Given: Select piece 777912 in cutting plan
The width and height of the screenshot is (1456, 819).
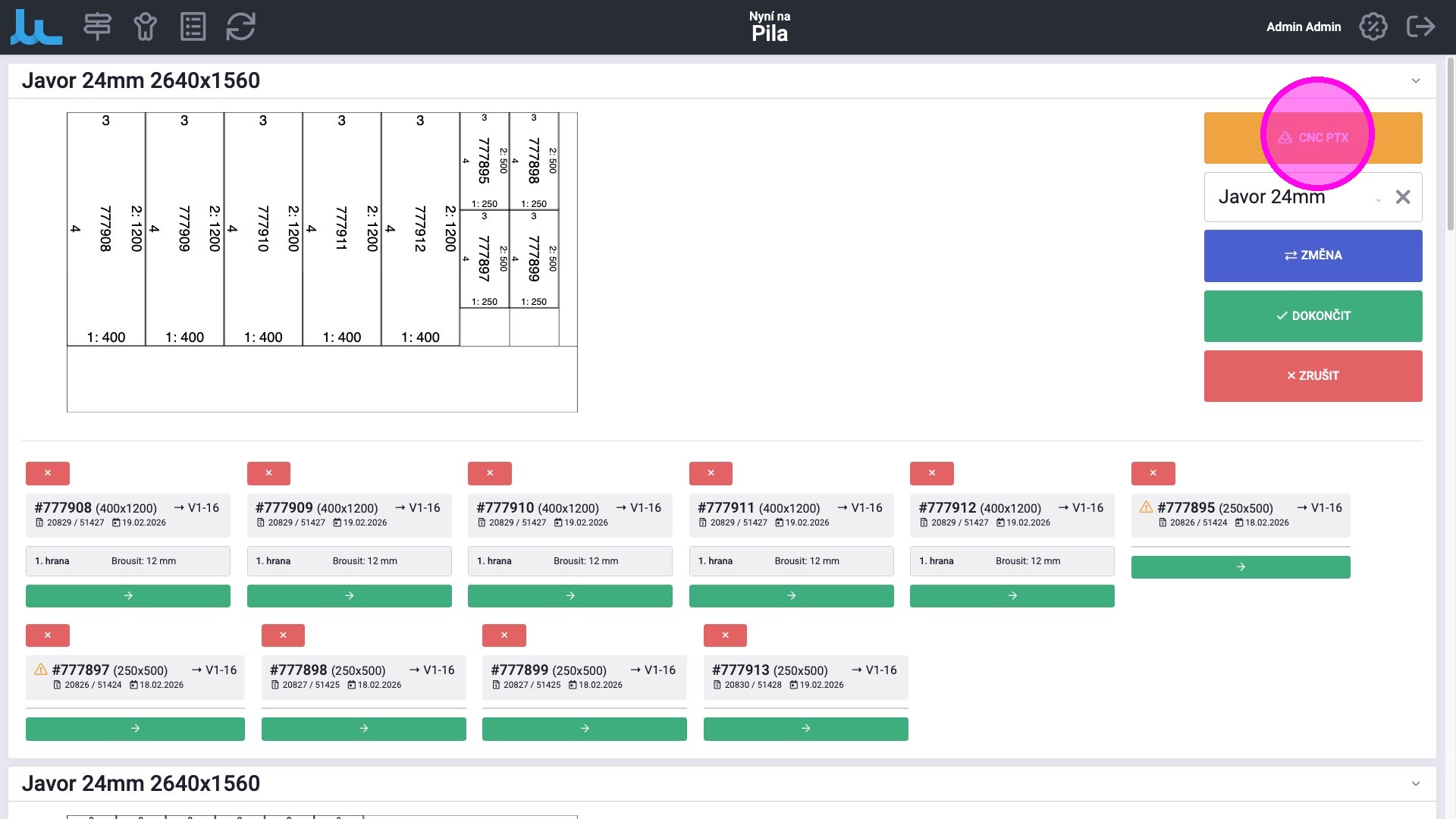Looking at the screenshot, I should pyautogui.click(x=420, y=229).
